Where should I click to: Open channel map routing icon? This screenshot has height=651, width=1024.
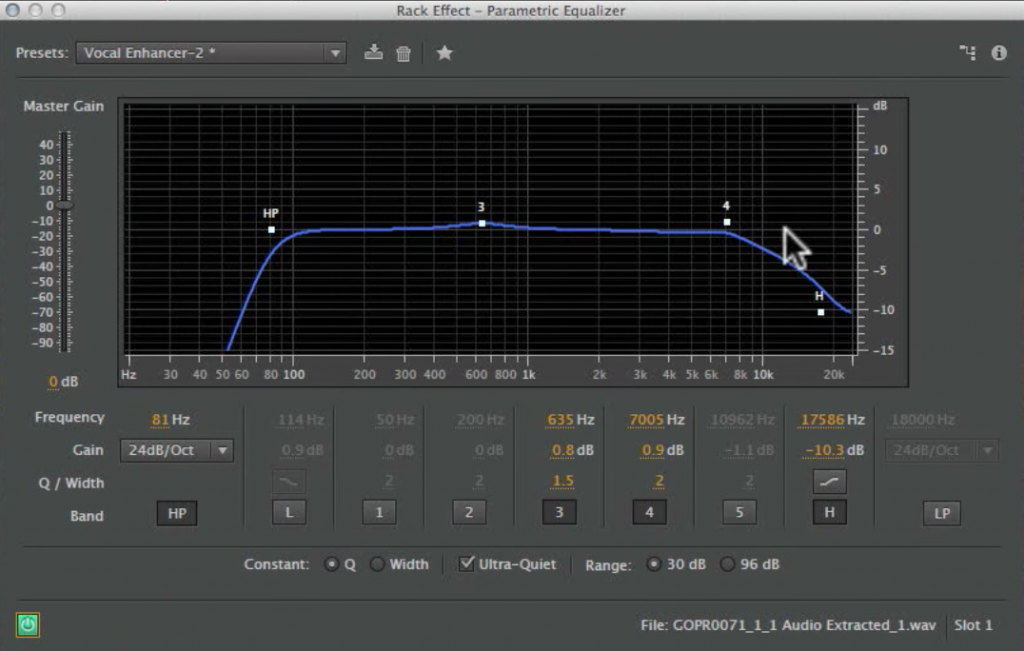pos(967,53)
